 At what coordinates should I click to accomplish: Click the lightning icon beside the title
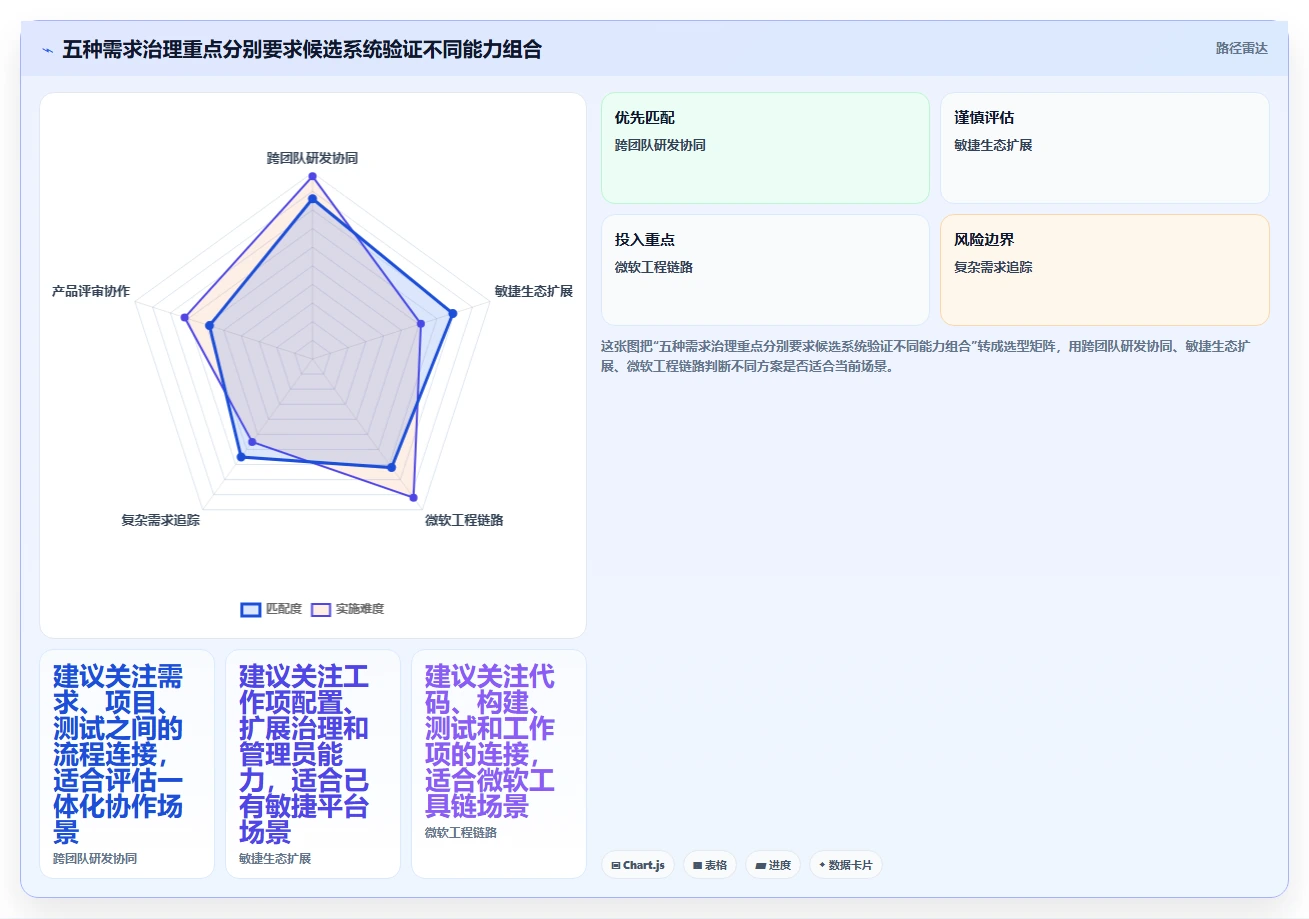click(47, 50)
